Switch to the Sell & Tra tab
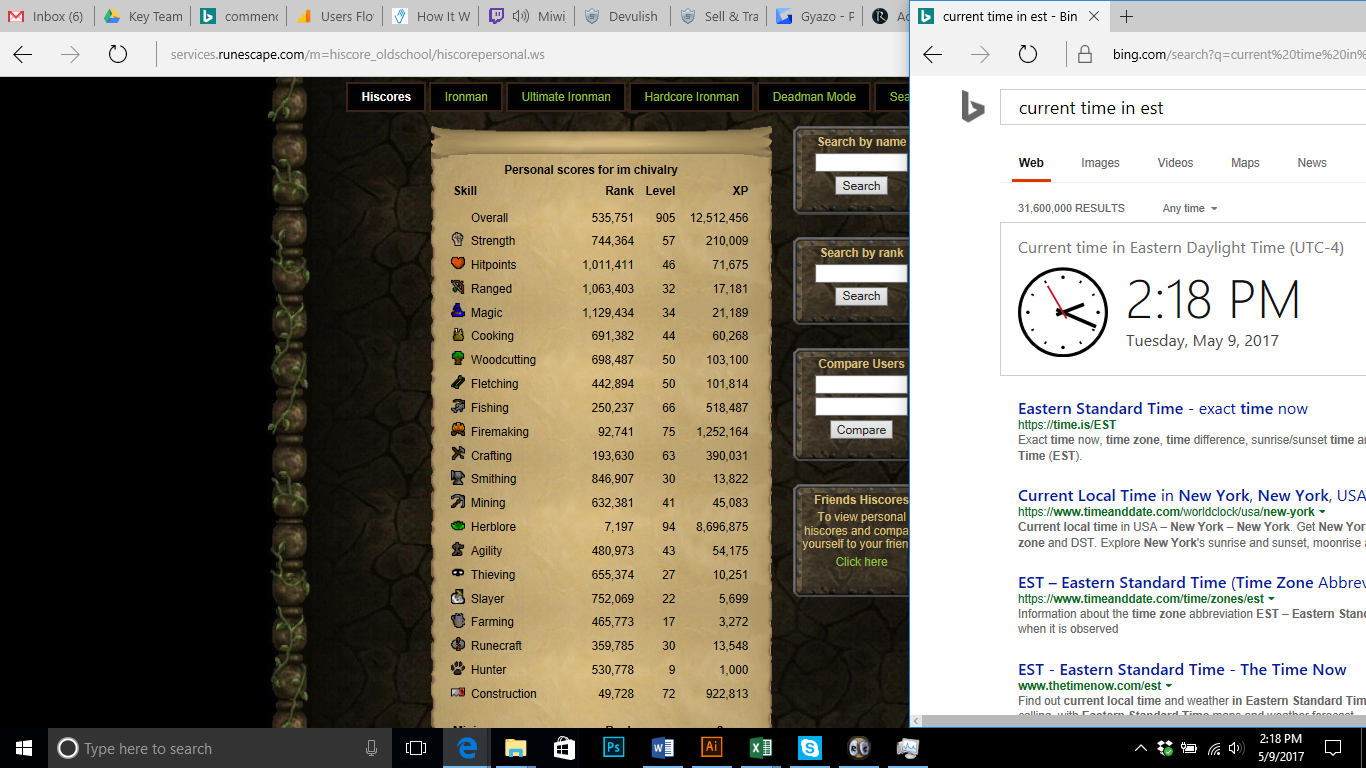 (x=717, y=16)
